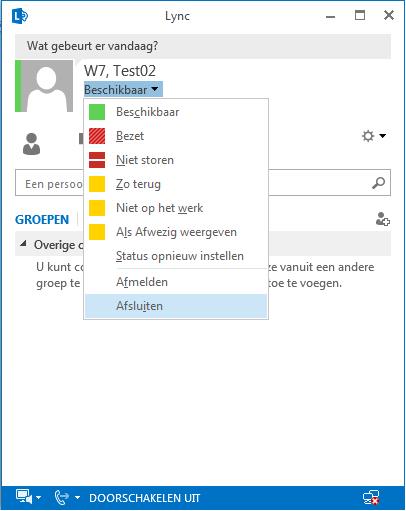Collapse the Beschikbaar status dropdown
The width and height of the screenshot is (406, 511).
(x=123, y=89)
